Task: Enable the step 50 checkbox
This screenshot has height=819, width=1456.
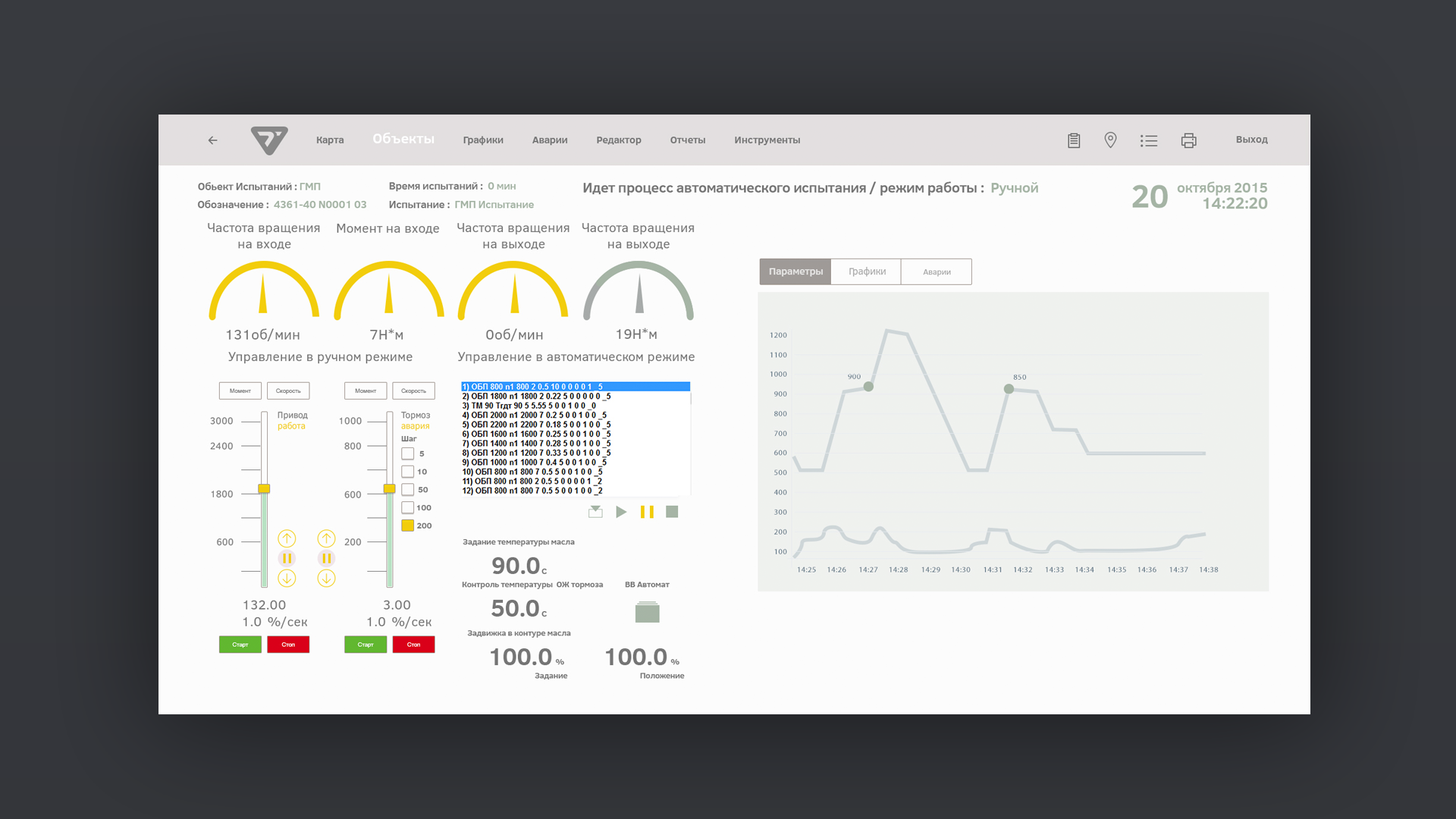Action: pos(408,490)
